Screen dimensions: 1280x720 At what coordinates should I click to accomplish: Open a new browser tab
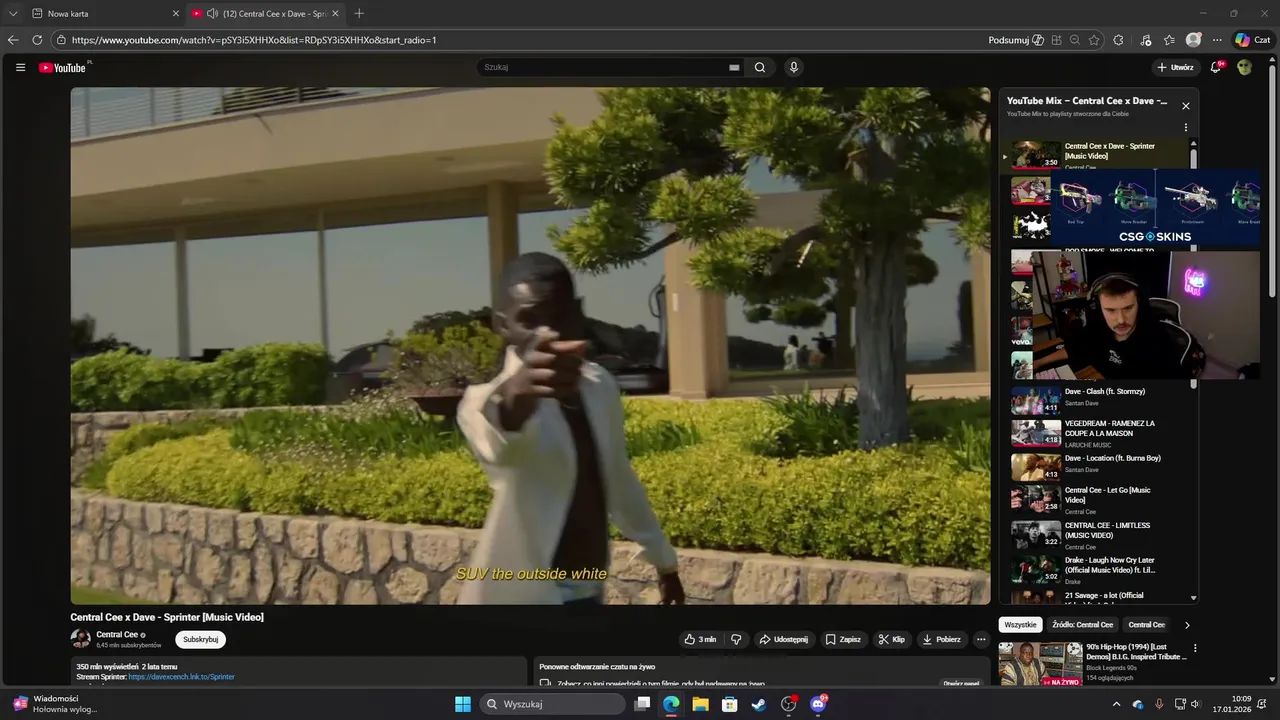click(x=359, y=13)
